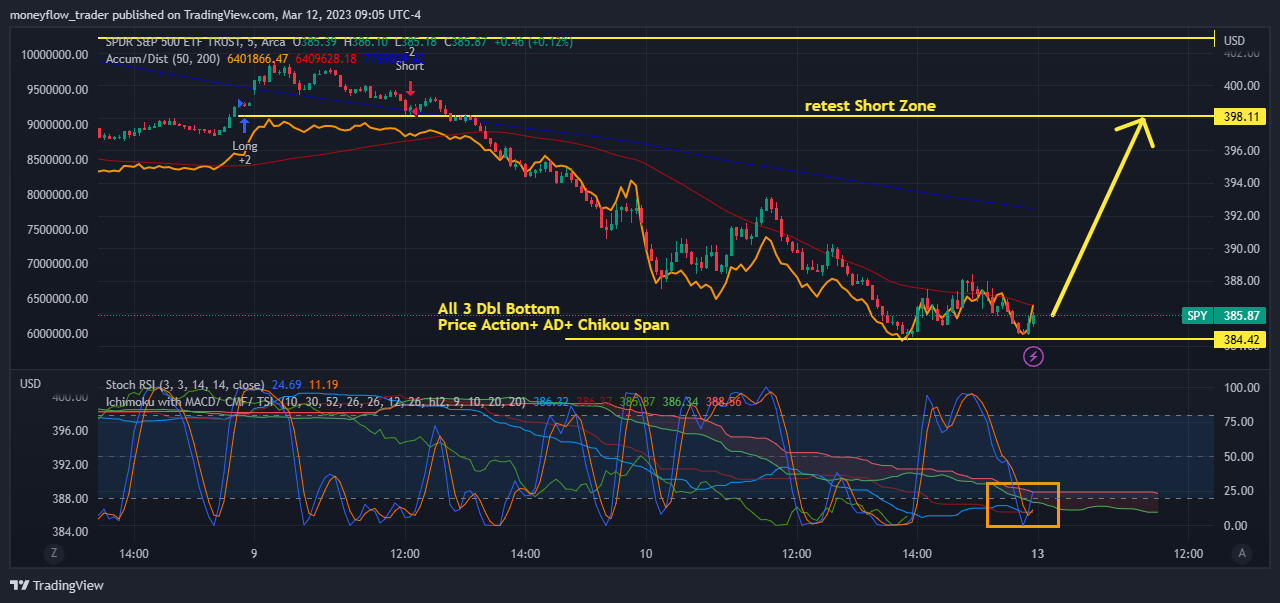1280x603 pixels.
Task: Click the 13 date label on time axis
Action: [x=1038, y=553]
